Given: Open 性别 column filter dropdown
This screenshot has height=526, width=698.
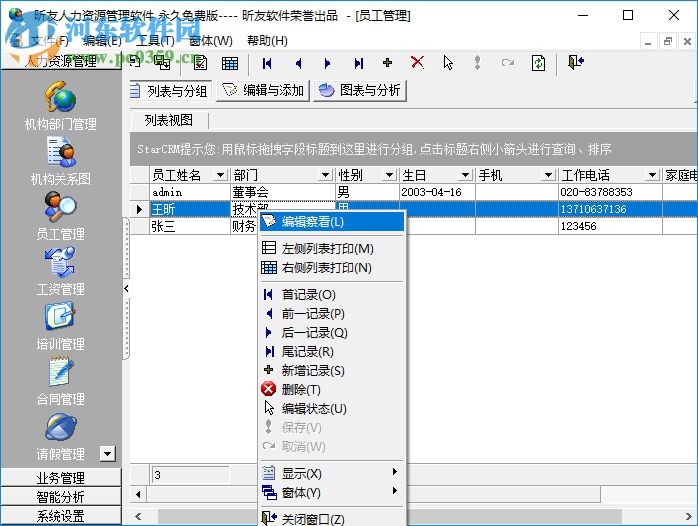Looking at the screenshot, I should click(x=390, y=175).
